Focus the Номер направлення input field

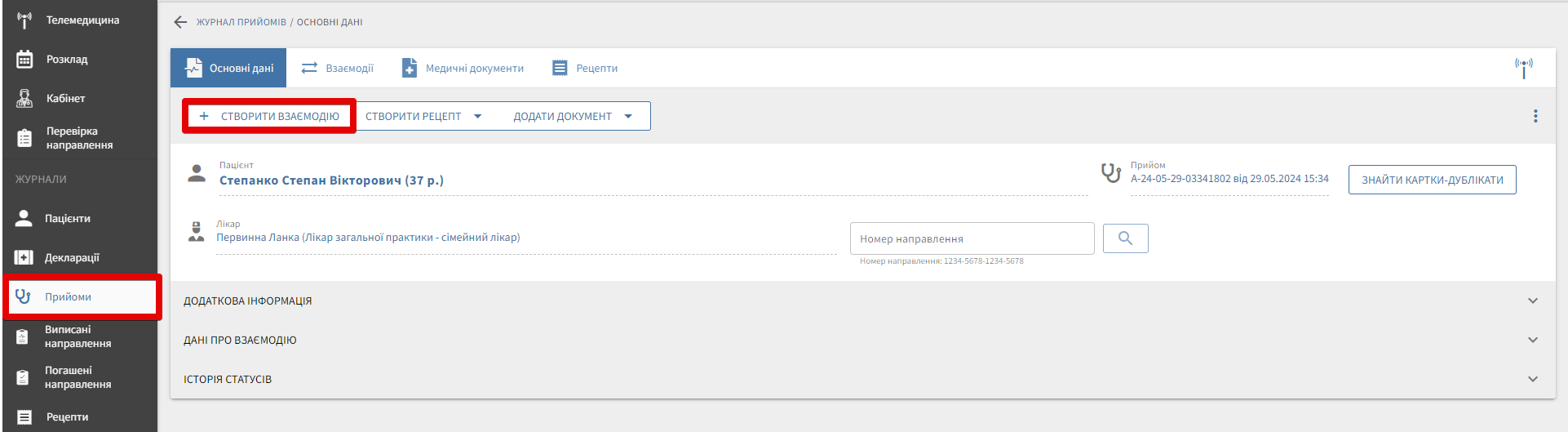pos(971,238)
